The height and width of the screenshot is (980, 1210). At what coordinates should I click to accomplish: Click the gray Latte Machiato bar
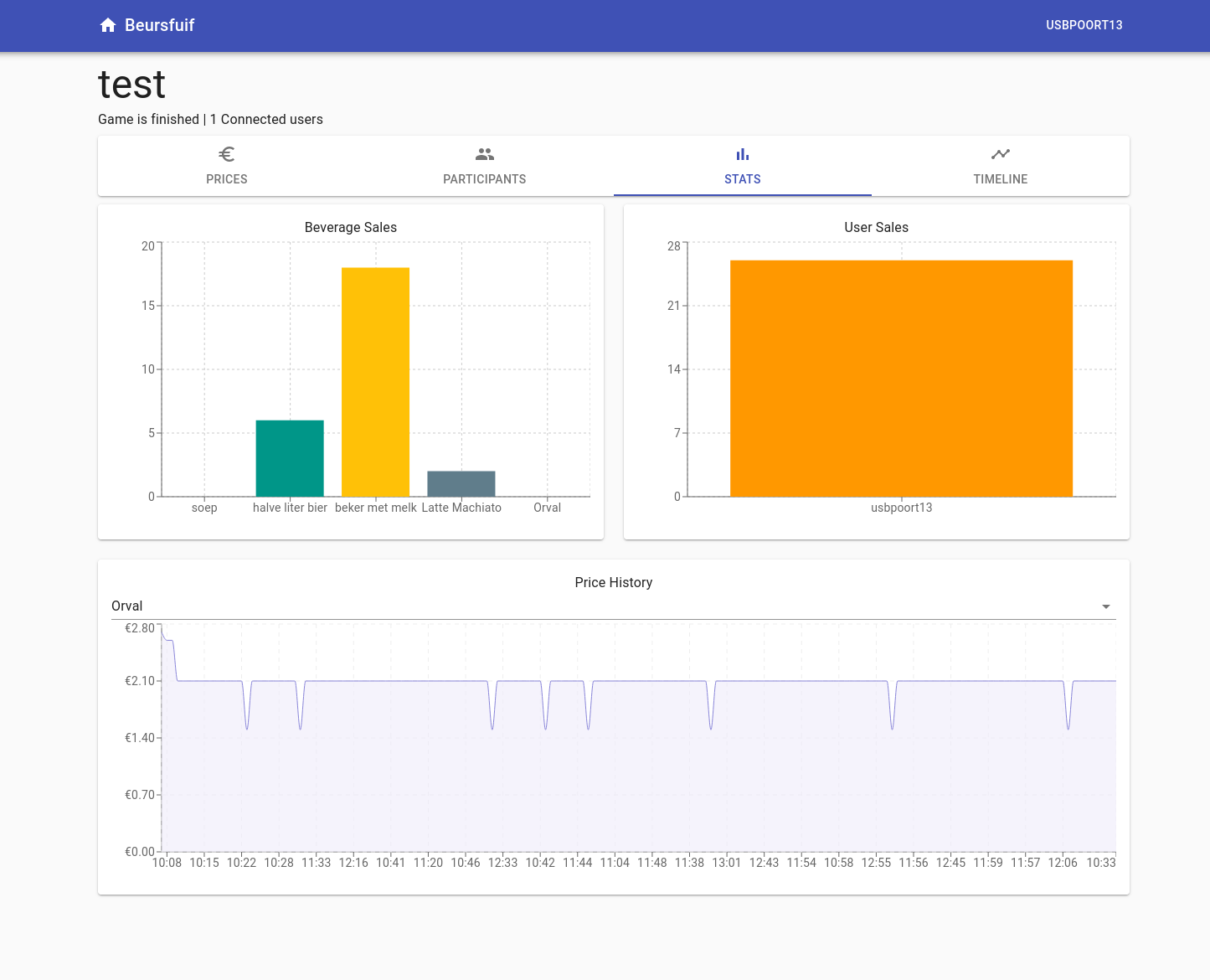tap(461, 484)
